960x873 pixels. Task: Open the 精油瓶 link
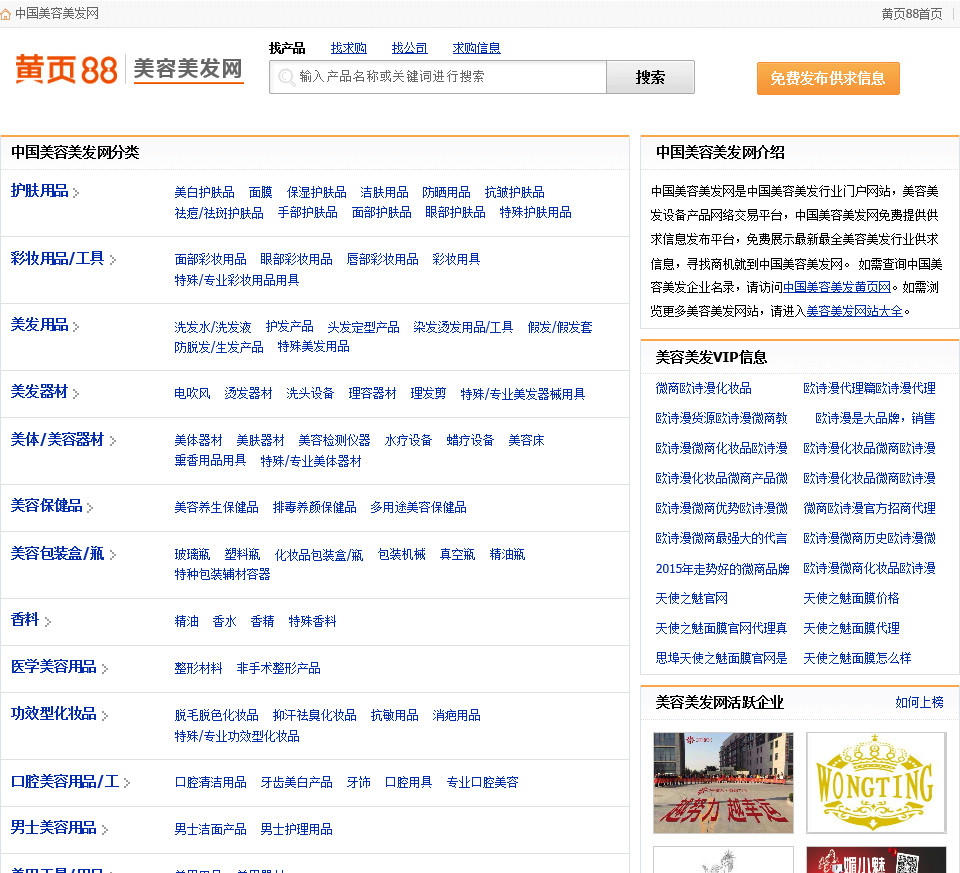coord(507,554)
